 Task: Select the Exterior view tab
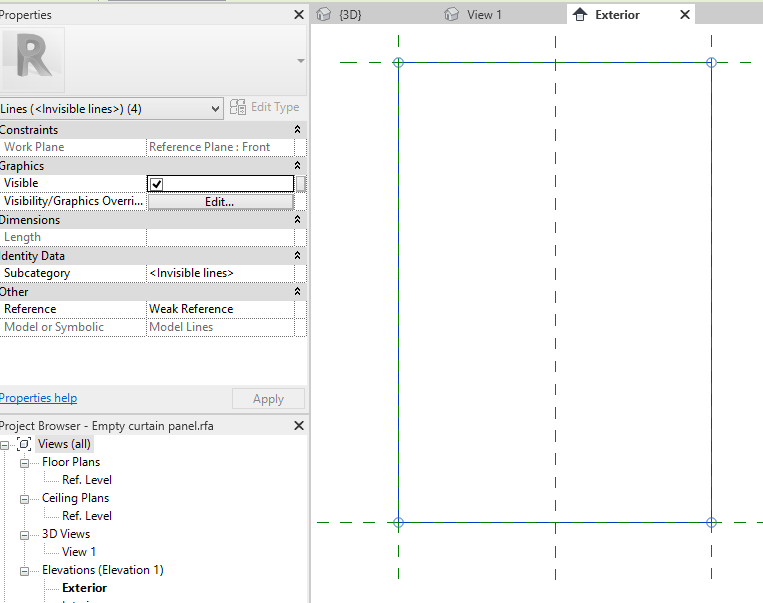(617, 15)
